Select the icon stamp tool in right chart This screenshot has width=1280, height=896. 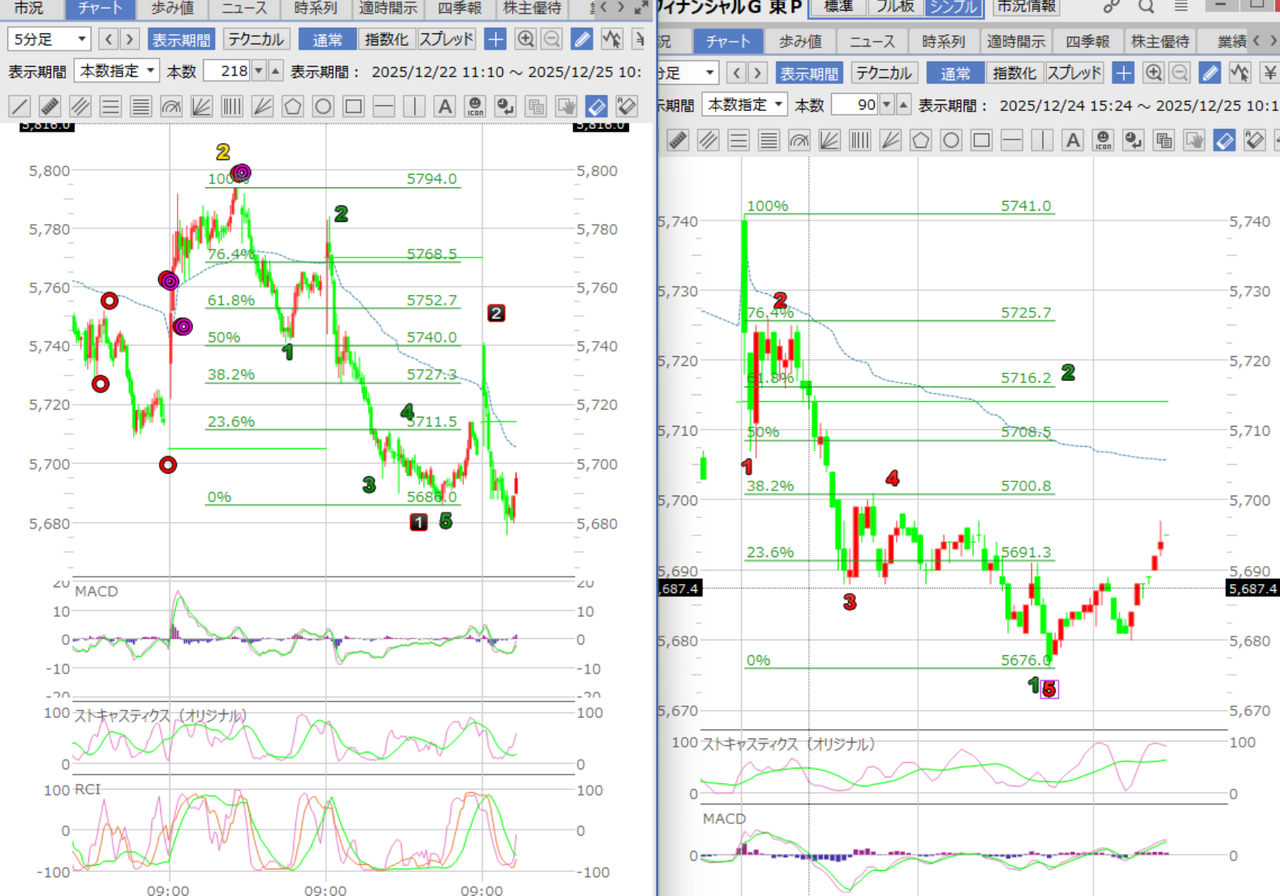tap(1103, 141)
